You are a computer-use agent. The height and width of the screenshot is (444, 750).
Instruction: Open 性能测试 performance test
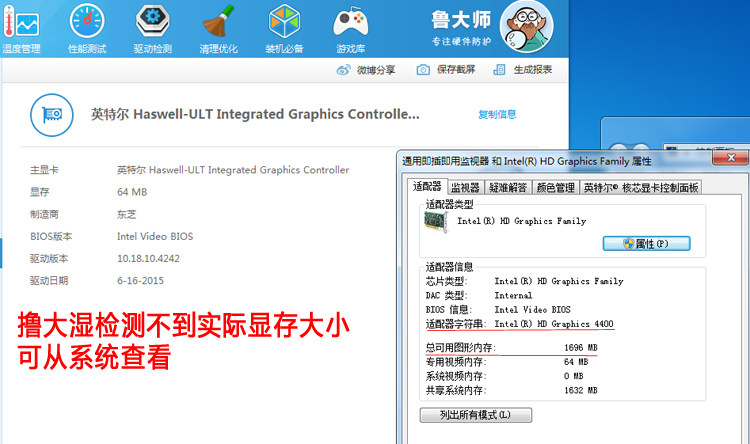87,29
